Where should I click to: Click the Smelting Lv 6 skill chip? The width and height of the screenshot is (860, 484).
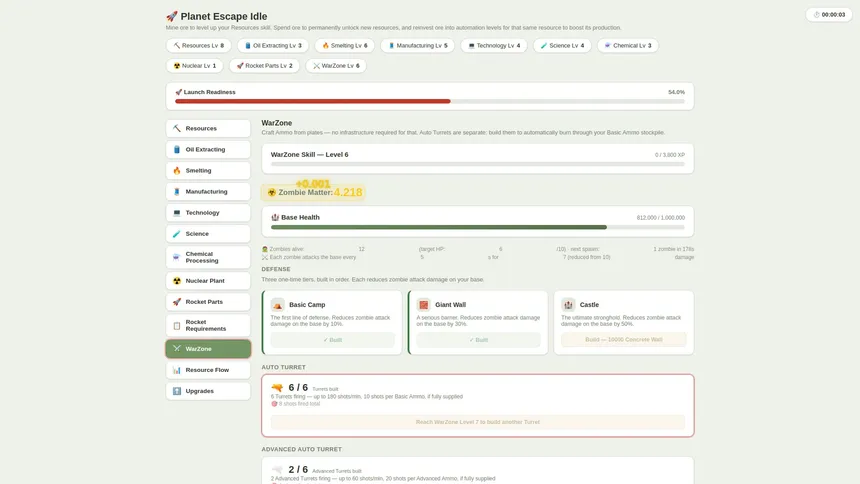345,46
